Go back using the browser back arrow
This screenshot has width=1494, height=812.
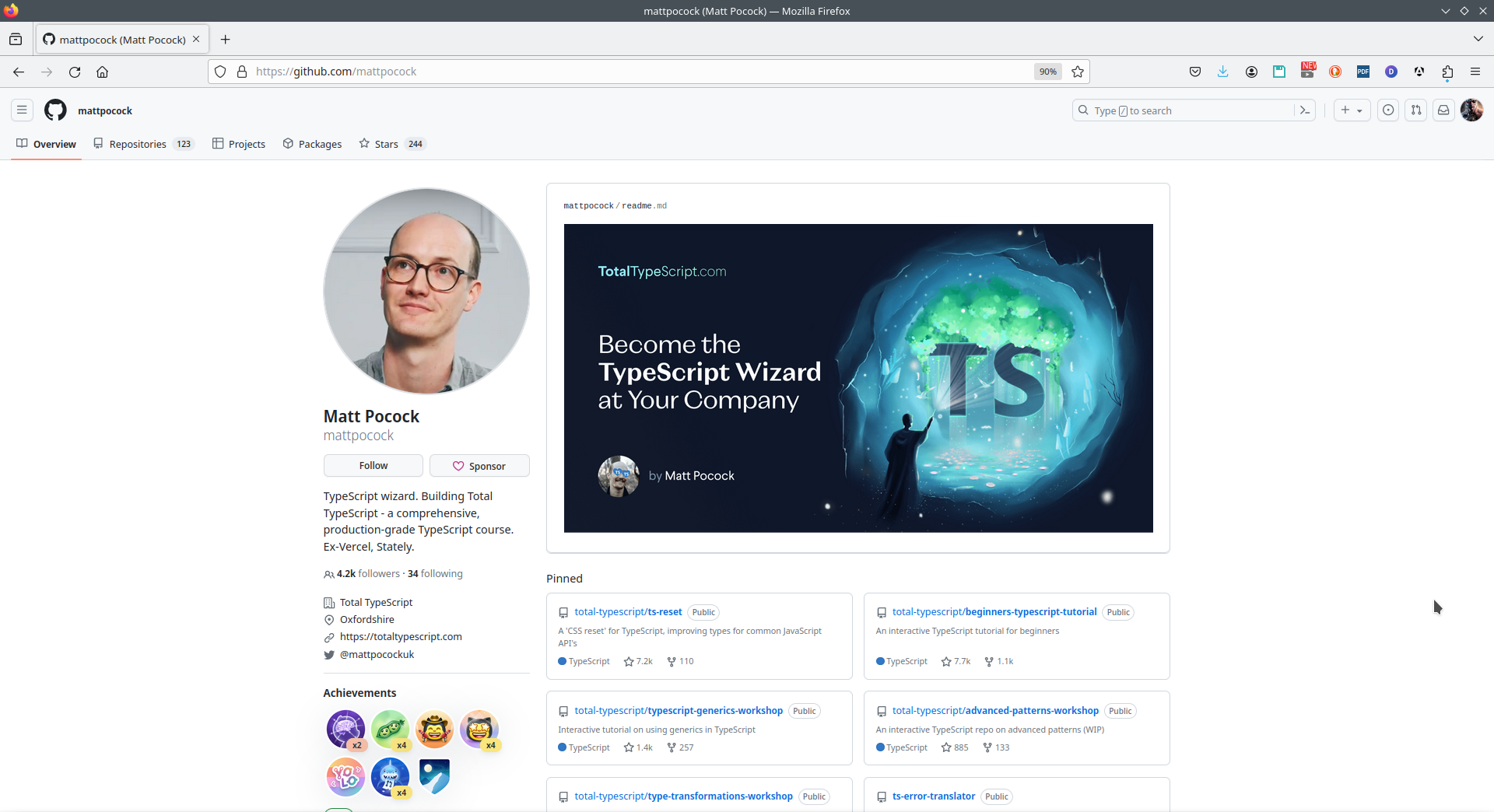click(x=19, y=72)
